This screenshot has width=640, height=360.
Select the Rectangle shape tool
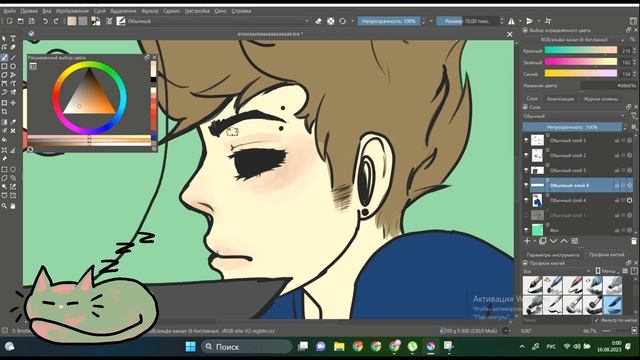pyautogui.click(x=4, y=66)
